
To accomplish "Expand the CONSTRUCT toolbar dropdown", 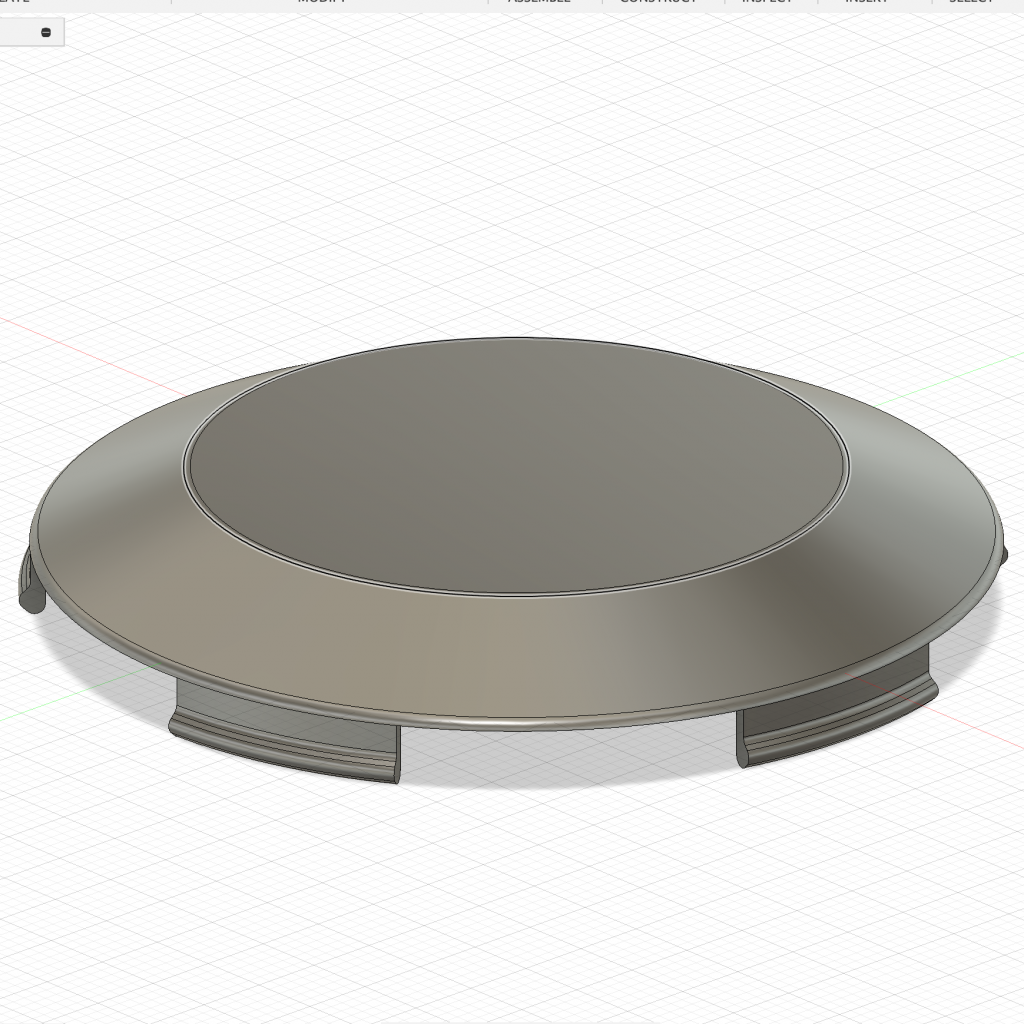I will click(x=657, y=2).
